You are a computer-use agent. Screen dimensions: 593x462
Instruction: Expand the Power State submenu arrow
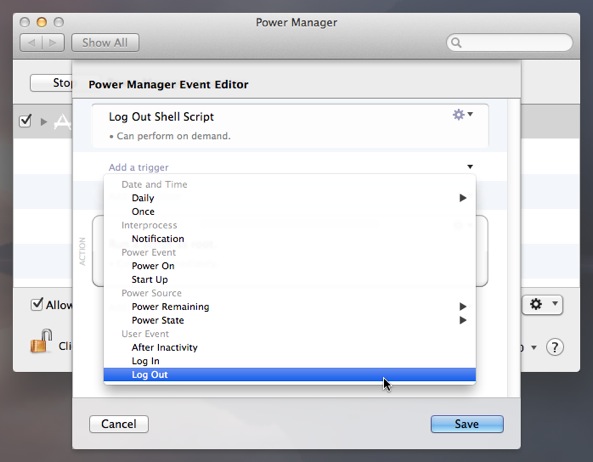coord(463,320)
